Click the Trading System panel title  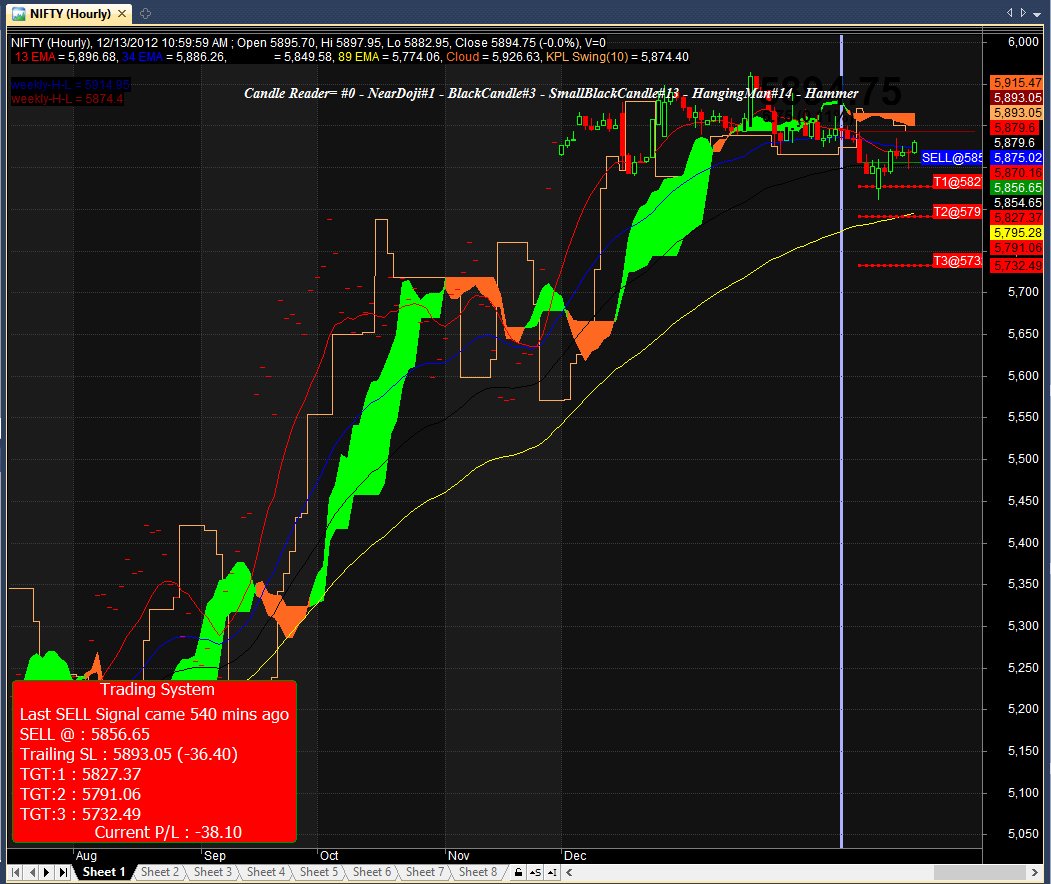tap(158, 690)
